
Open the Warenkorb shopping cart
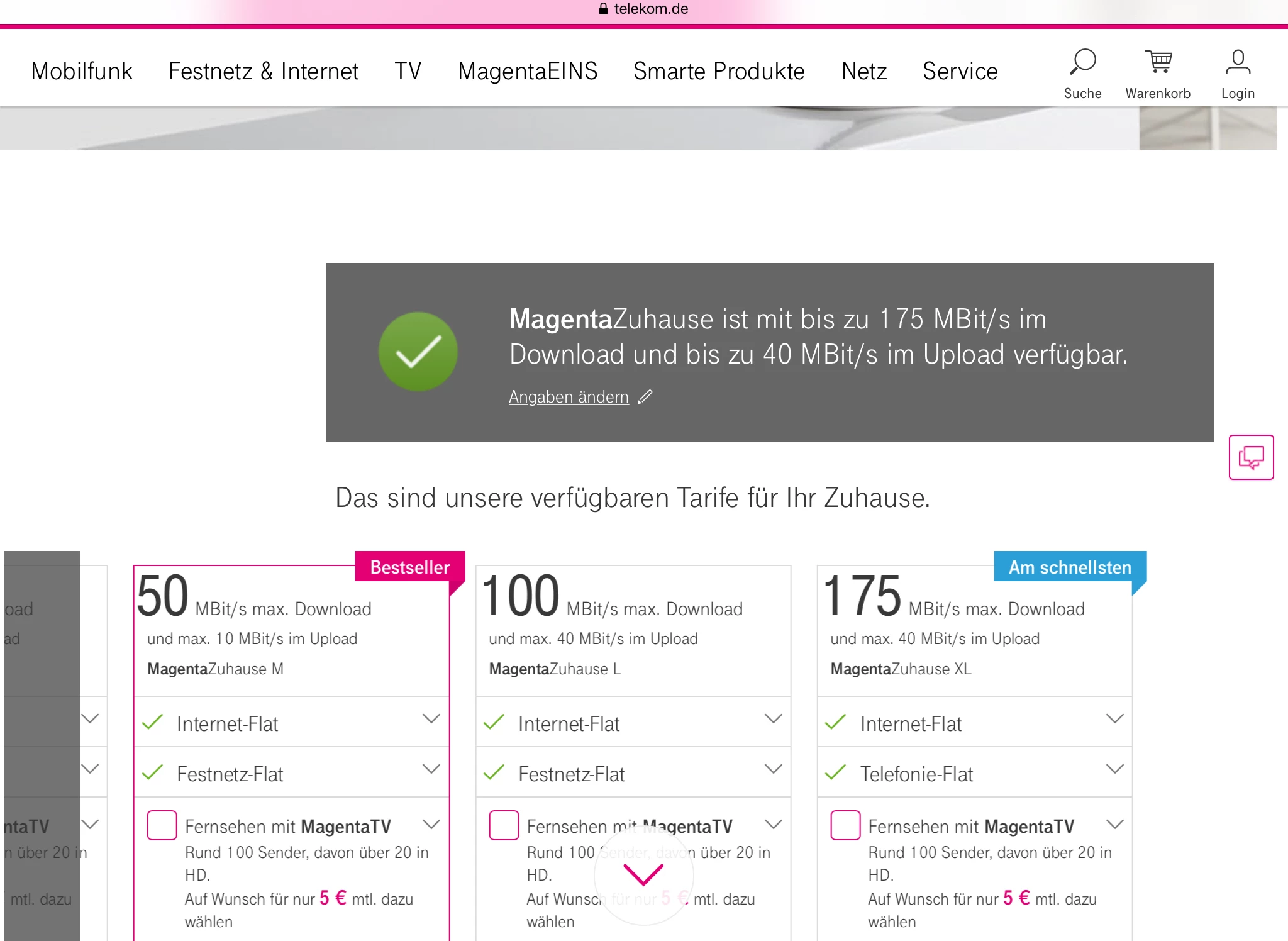(1158, 62)
